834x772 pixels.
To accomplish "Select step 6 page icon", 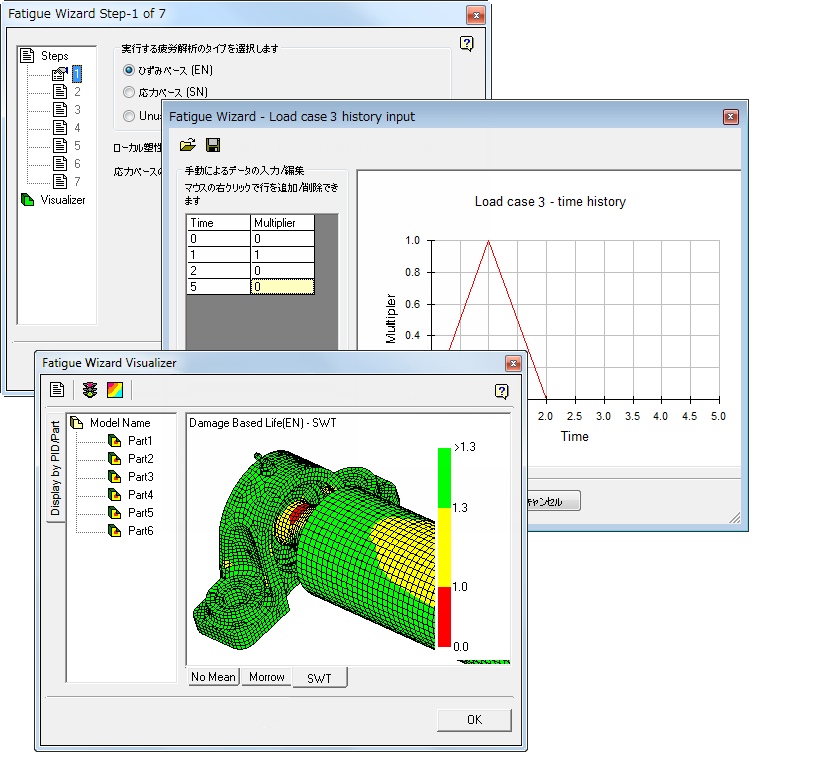I will [60, 163].
